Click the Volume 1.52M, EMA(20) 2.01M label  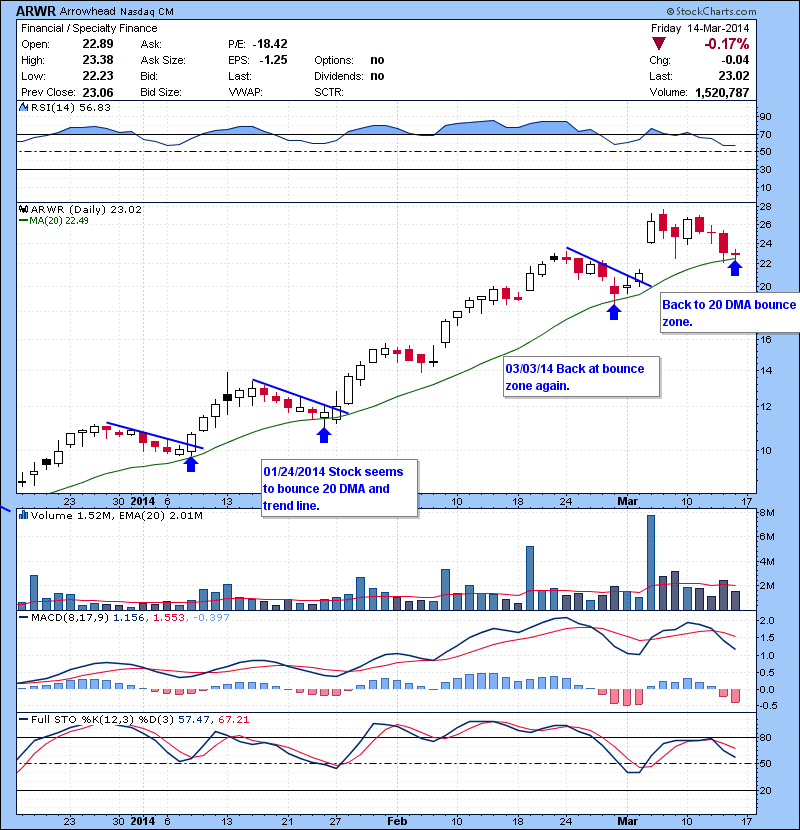[116, 515]
